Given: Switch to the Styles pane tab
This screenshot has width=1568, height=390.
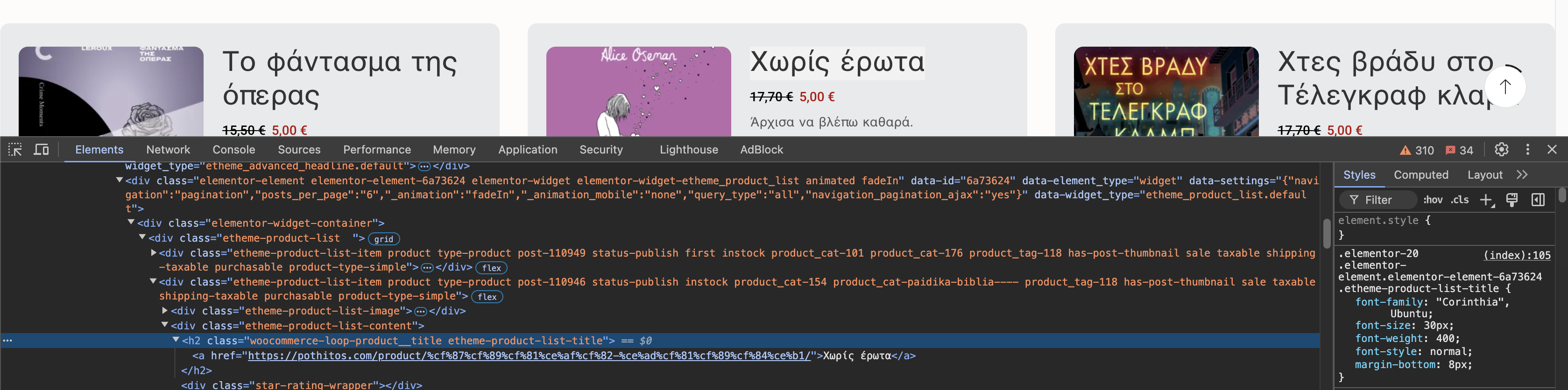Looking at the screenshot, I should tap(1359, 175).
